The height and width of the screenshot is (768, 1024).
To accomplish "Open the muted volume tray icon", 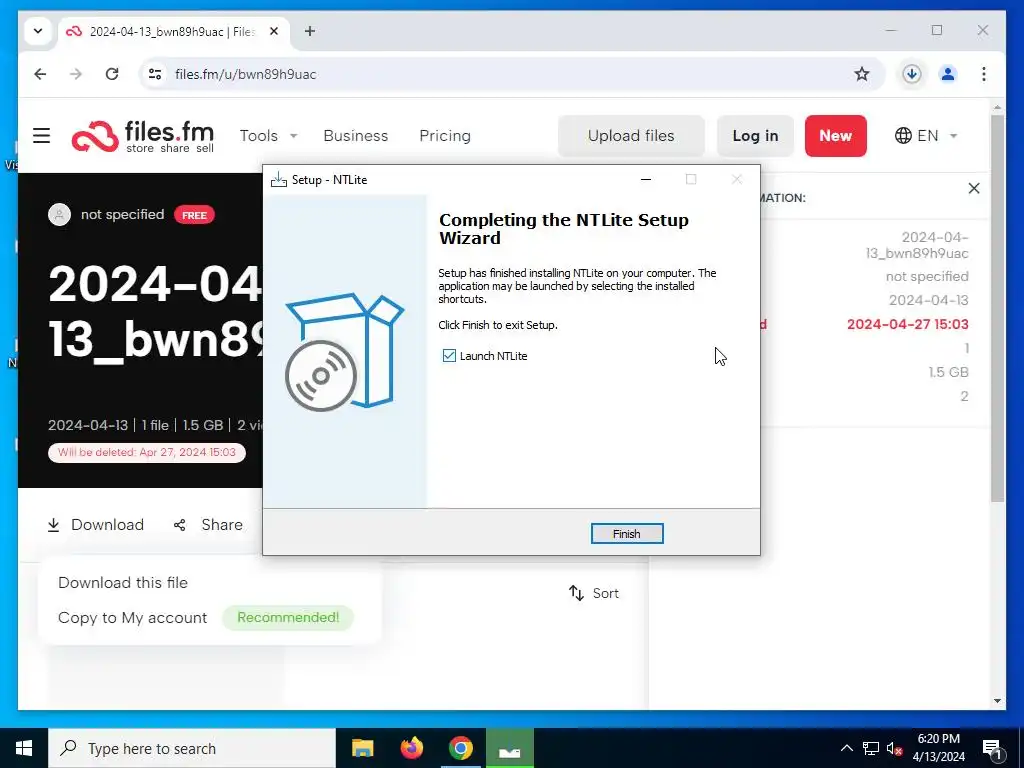I will pyautogui.click(x=894, y=748).
